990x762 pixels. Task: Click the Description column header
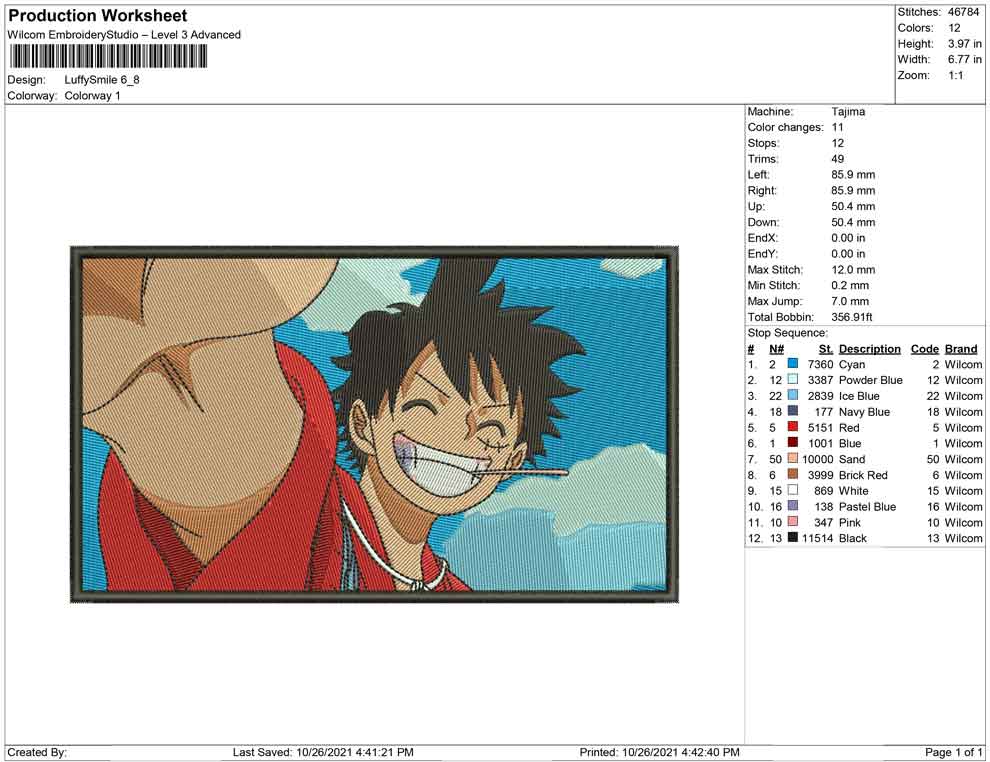click(869, 349)
